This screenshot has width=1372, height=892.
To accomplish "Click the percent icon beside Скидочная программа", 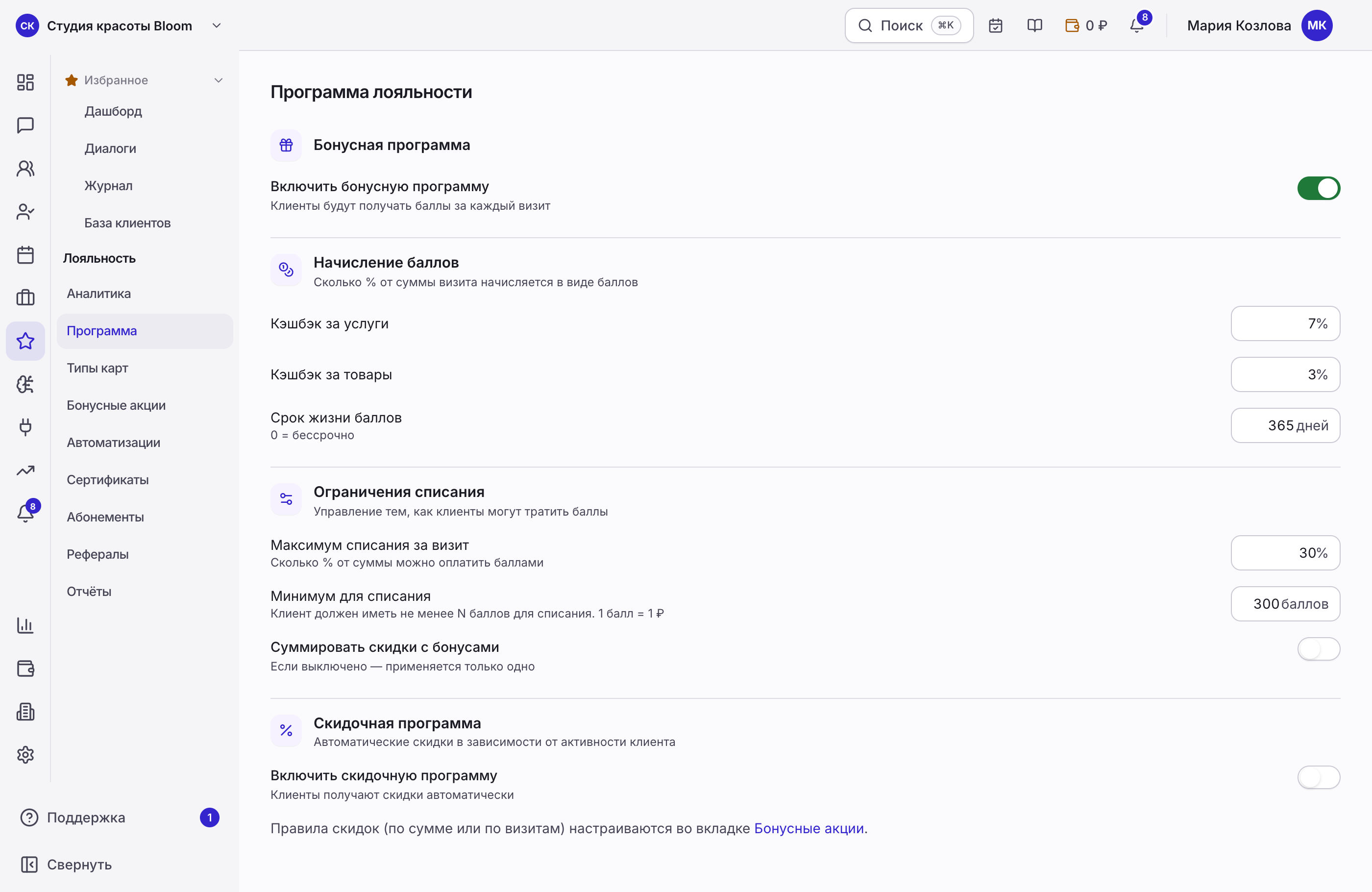I will pyautogui.click(x=286, y=731).
